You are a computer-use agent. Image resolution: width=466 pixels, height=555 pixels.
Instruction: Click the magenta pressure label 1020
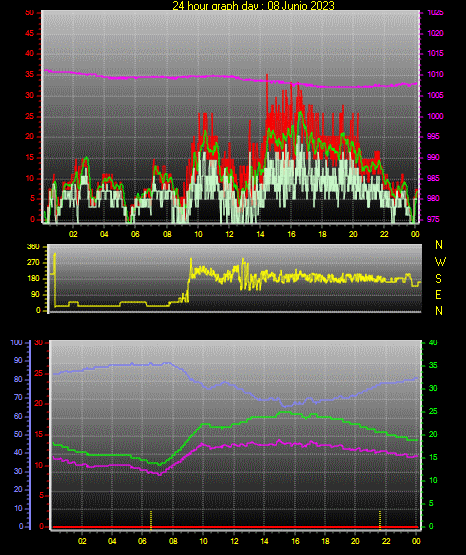[x=435, y=33]
